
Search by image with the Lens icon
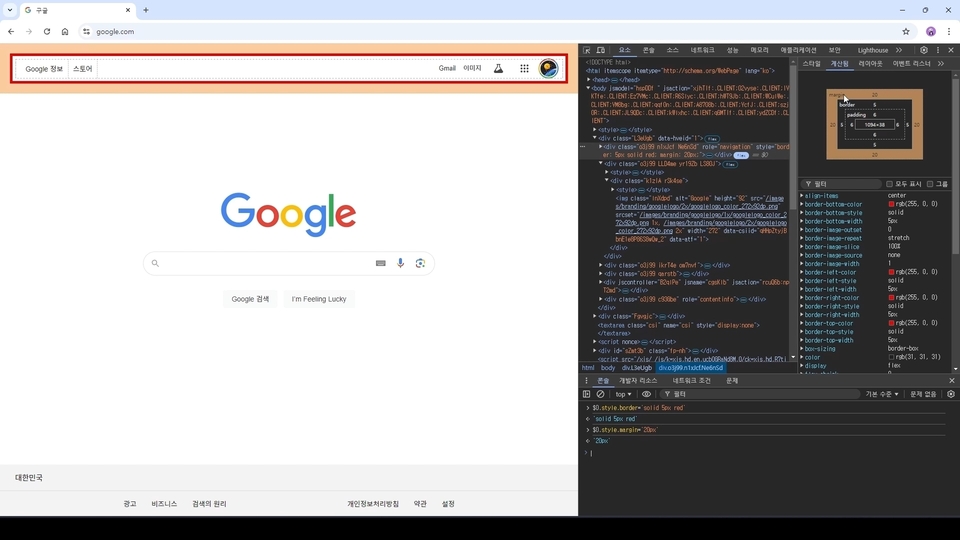click(420, 263)
